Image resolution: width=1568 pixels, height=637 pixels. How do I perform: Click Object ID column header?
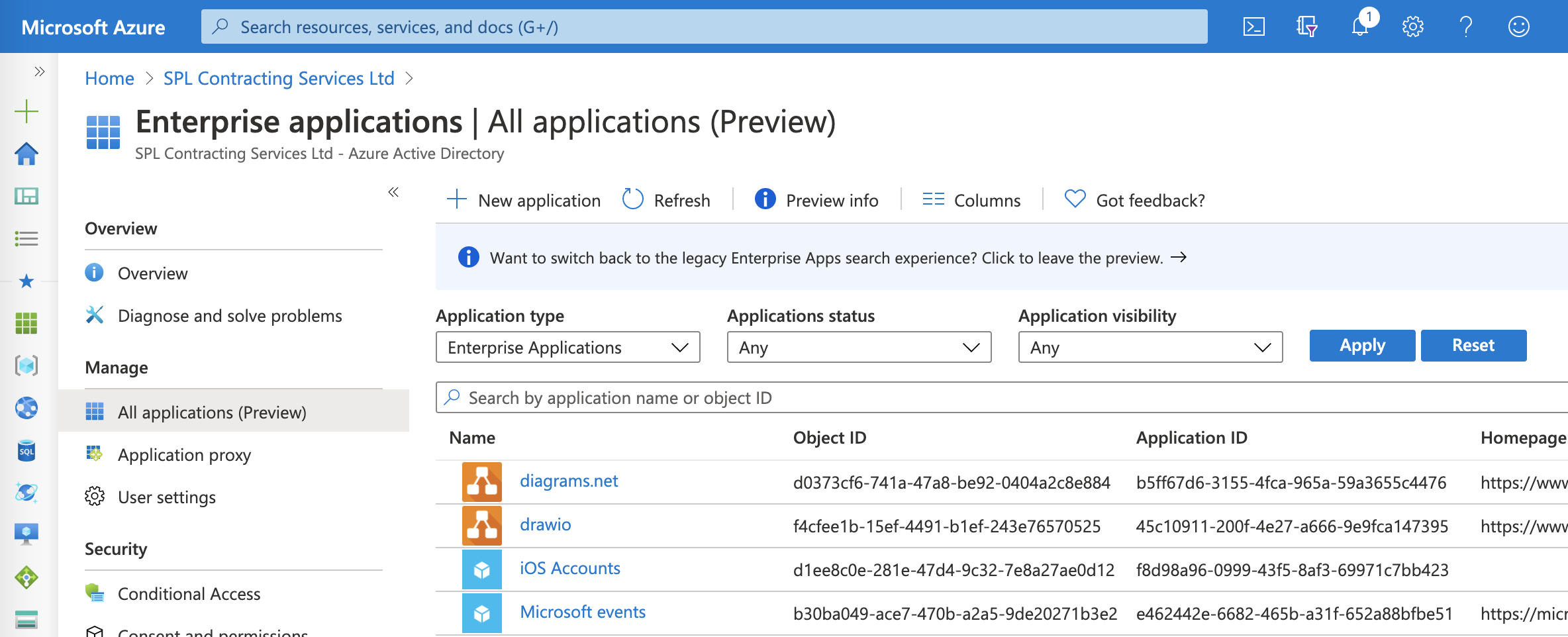pyautogui.click(x=830, y=438)
